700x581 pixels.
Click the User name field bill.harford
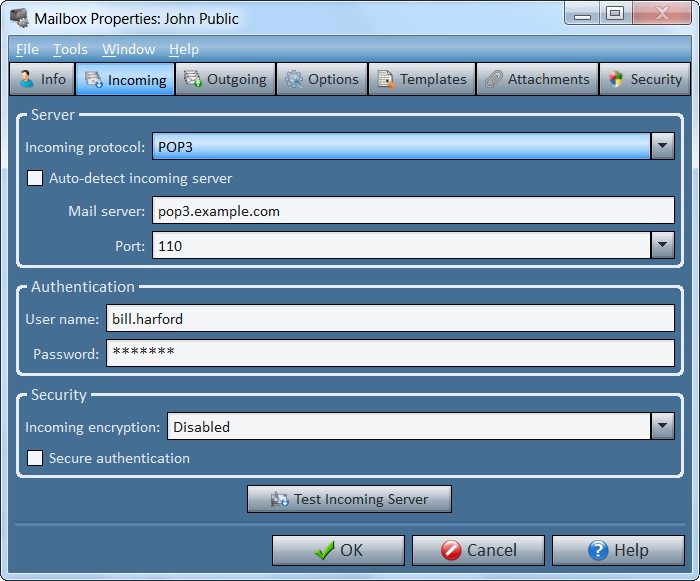click(x=390, y=318)
